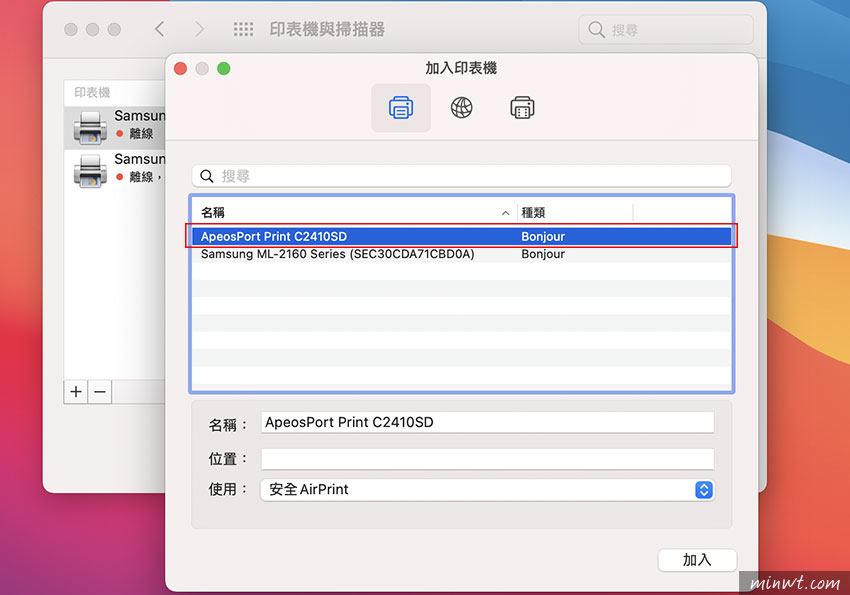Click the magnifier icon in the dialog search
The height and width of the screenshot is (595, 850).
click(207, 176)
